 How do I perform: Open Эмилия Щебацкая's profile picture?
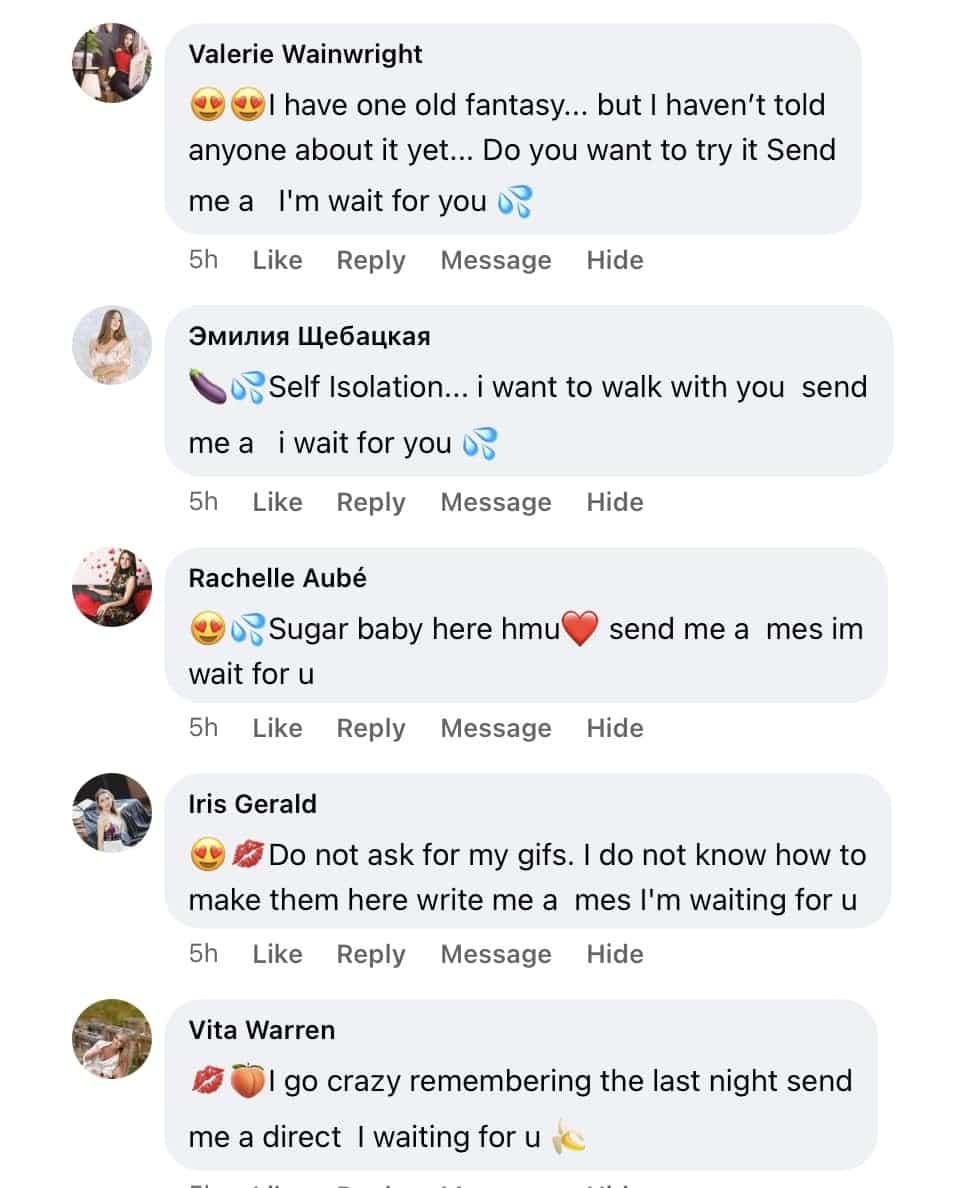click(x=112, y=345)
